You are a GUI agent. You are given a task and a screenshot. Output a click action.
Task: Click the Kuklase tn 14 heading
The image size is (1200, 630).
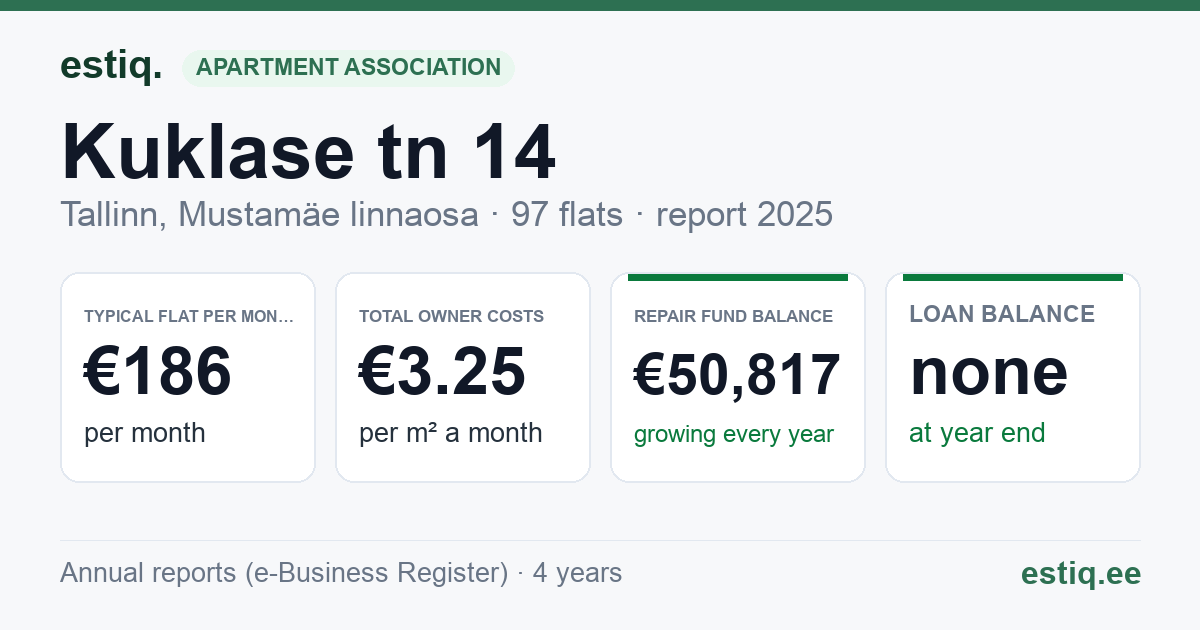pyautogui.click(x=308, y=152)
